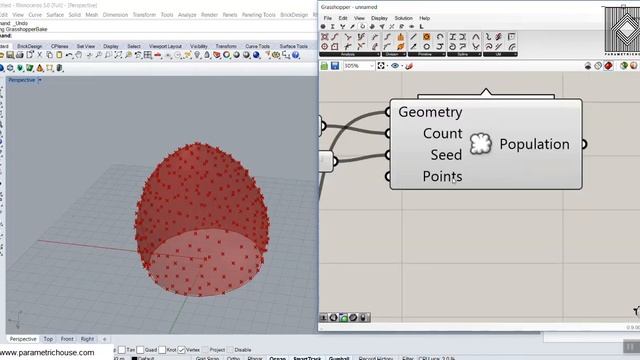Image resolution: width=640 pixels, height=360 pixels.
Task: Expand the preview eye dropdown arrow in Grasshopper
Action: (x=402, y=66)
